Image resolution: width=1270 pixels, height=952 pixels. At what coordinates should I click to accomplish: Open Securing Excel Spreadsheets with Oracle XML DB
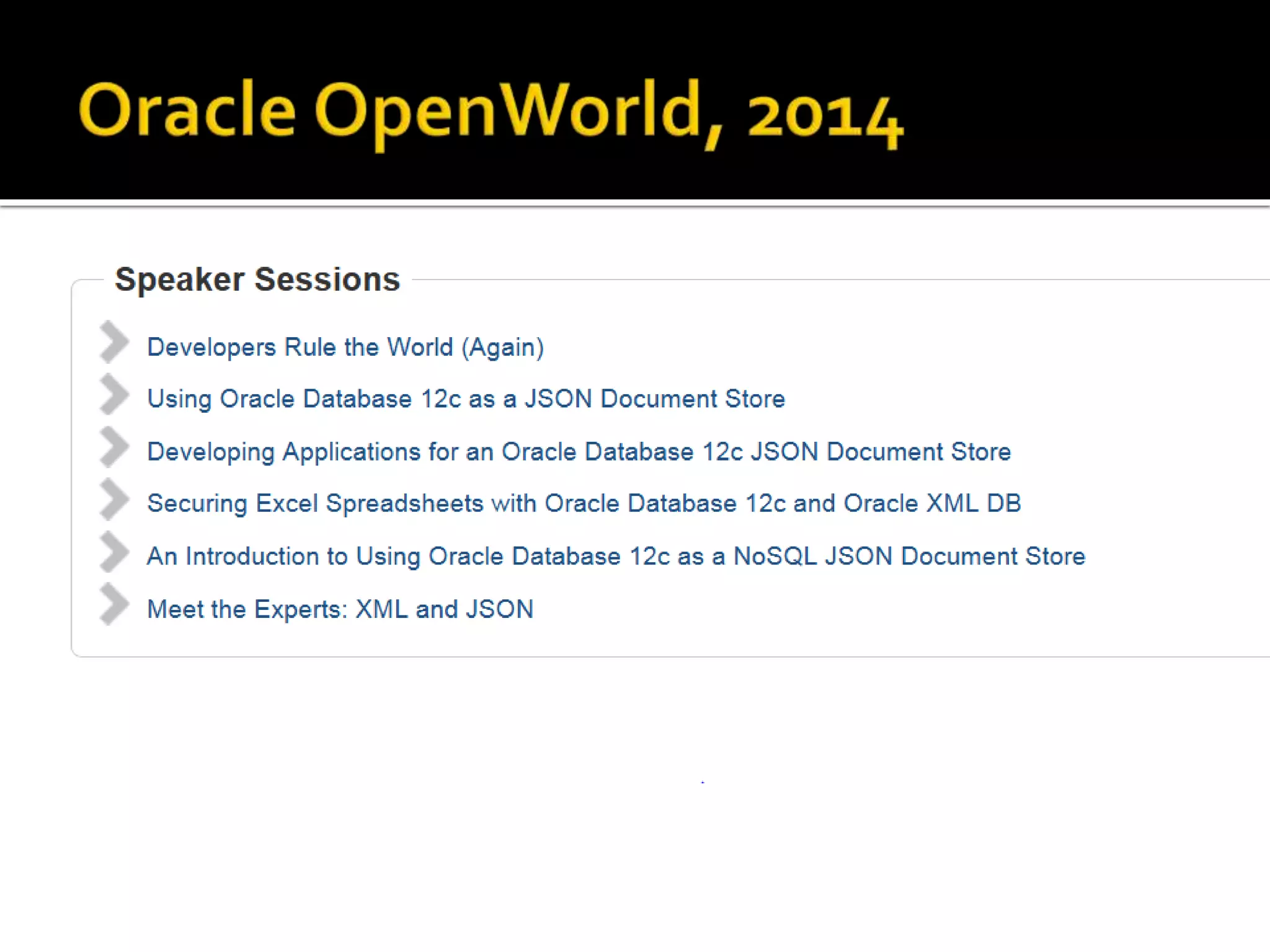click(x=584, y=504)
